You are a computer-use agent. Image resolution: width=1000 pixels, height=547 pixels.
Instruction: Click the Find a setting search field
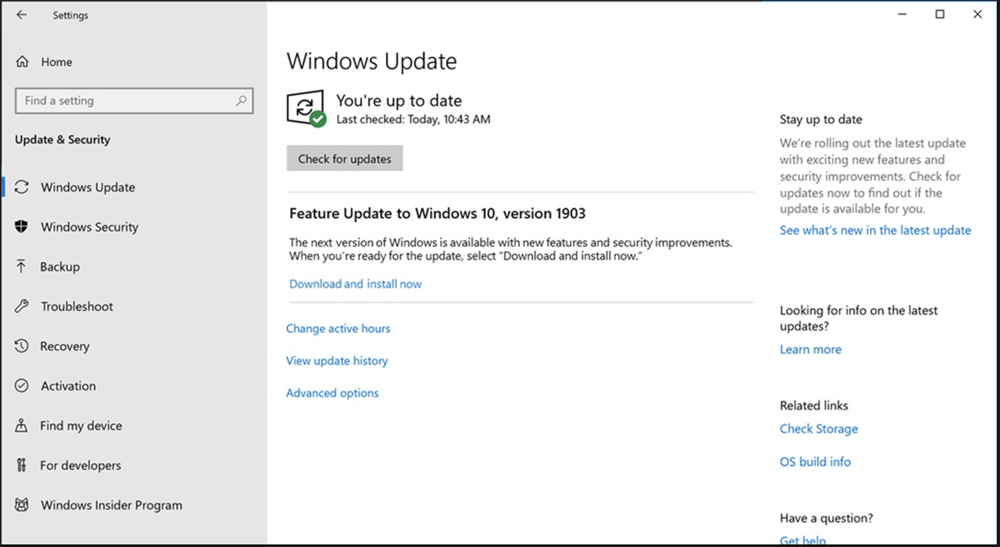pyautogui.click(x=134, y=101)
